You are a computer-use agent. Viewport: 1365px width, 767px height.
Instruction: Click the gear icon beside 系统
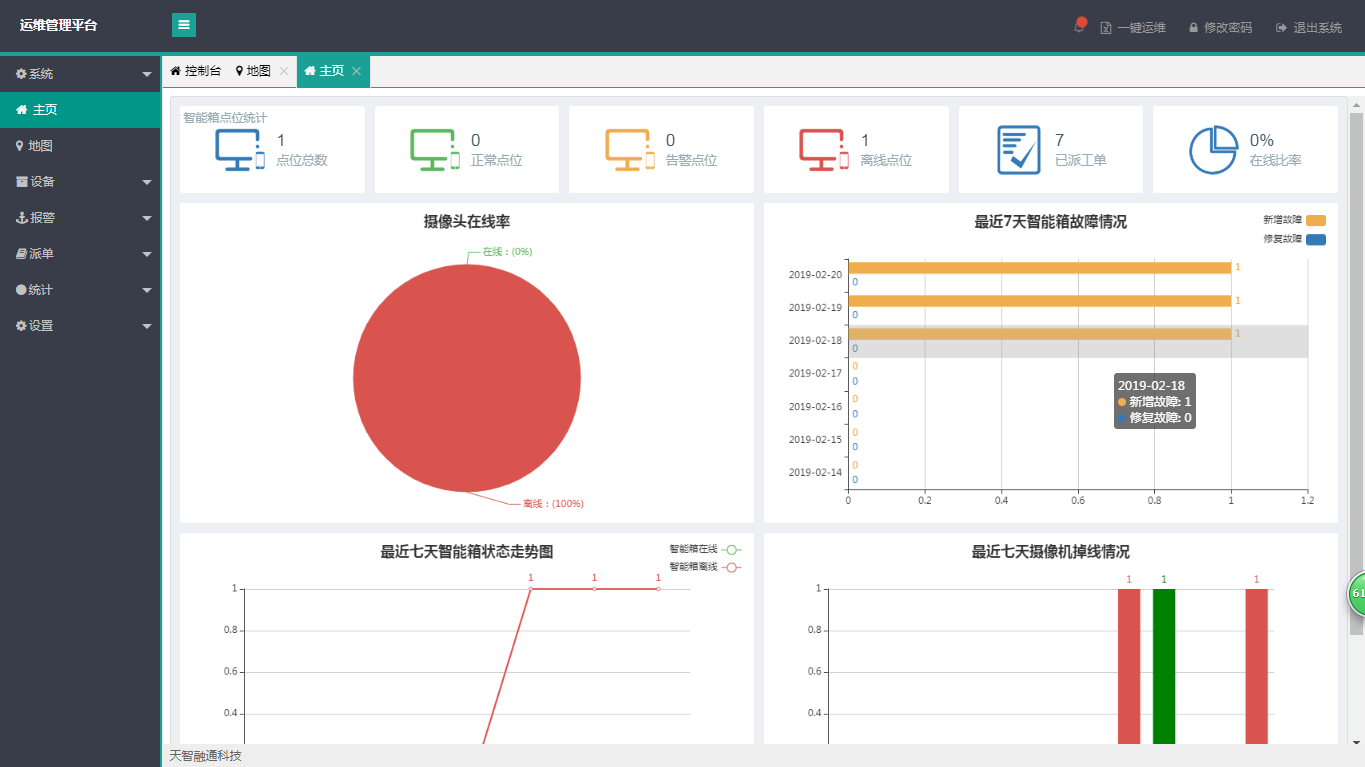pyautogui.click(x=21, y=74)
